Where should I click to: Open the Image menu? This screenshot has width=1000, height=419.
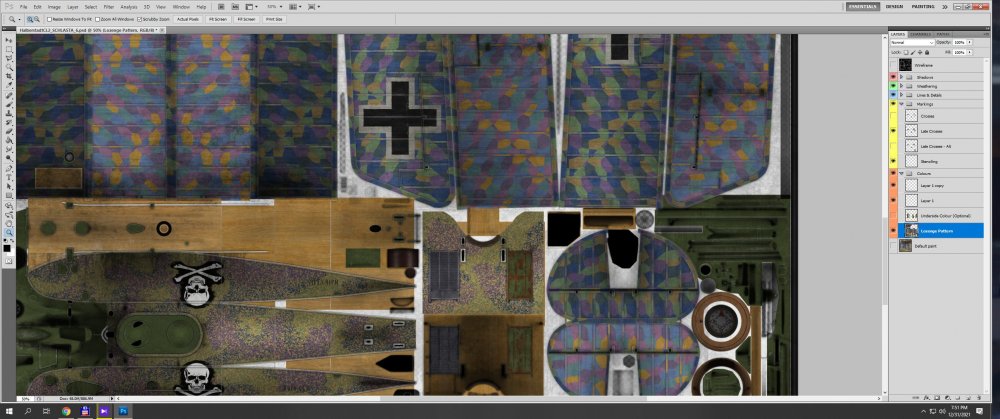54,6
